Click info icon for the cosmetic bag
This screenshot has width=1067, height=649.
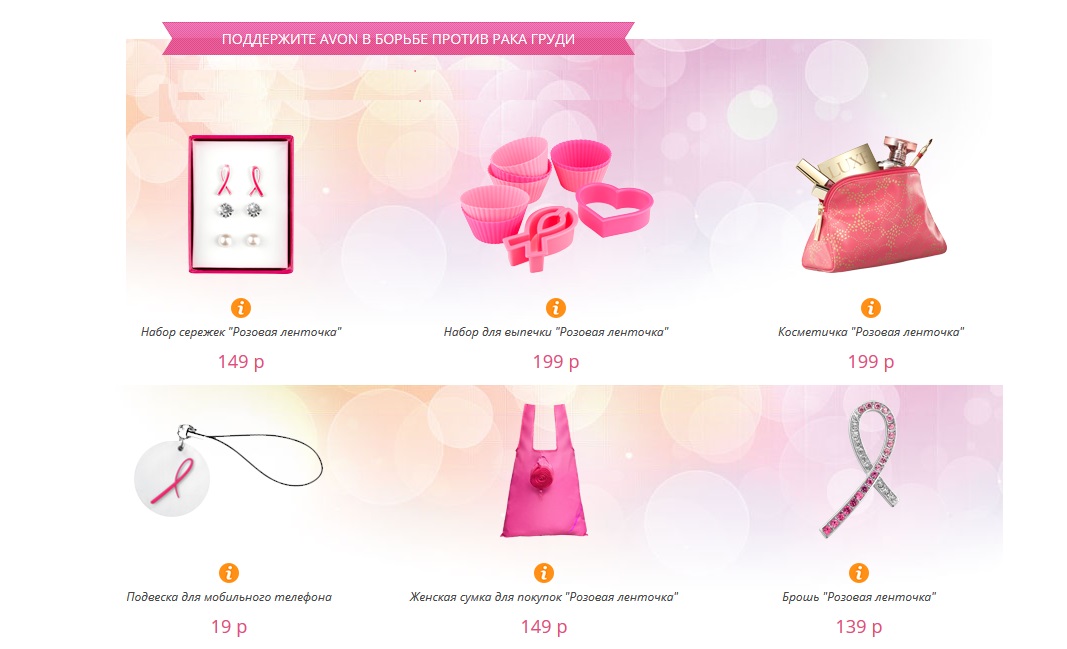pos(870,307)
